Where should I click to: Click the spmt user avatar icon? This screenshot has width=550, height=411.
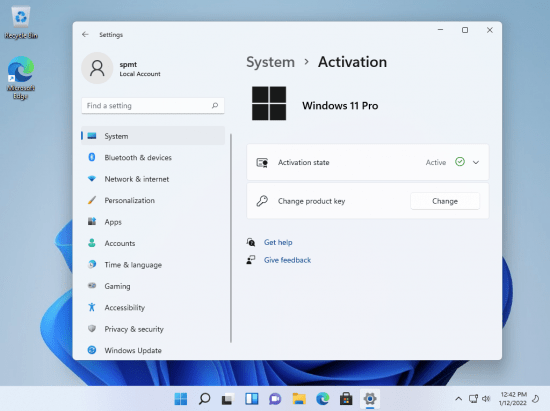coord(97,68)
